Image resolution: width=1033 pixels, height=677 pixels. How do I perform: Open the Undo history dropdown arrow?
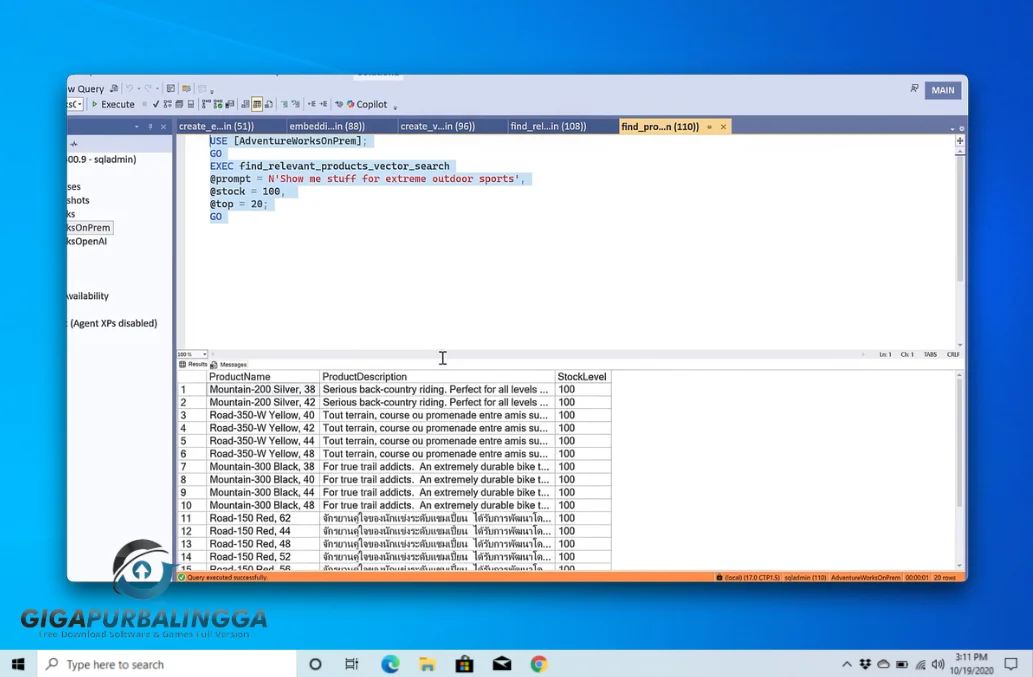(139, 89)
